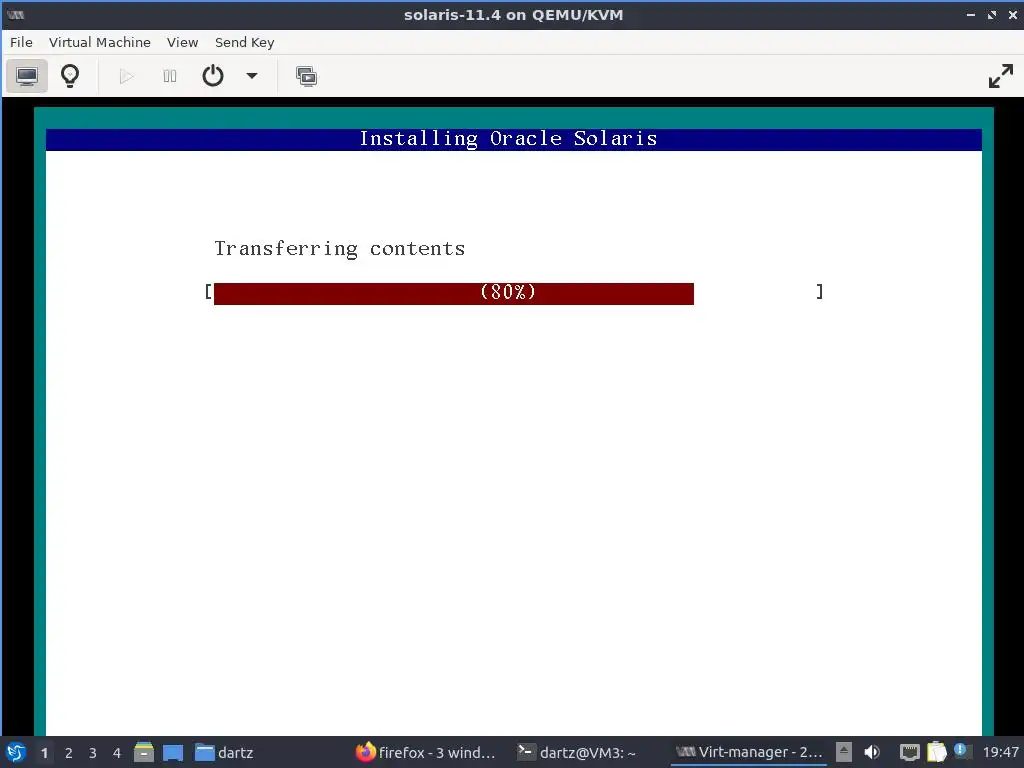Expand the shutdown options dropdown arrow
The image size is (1024, 768).
[x=251, y=76]
